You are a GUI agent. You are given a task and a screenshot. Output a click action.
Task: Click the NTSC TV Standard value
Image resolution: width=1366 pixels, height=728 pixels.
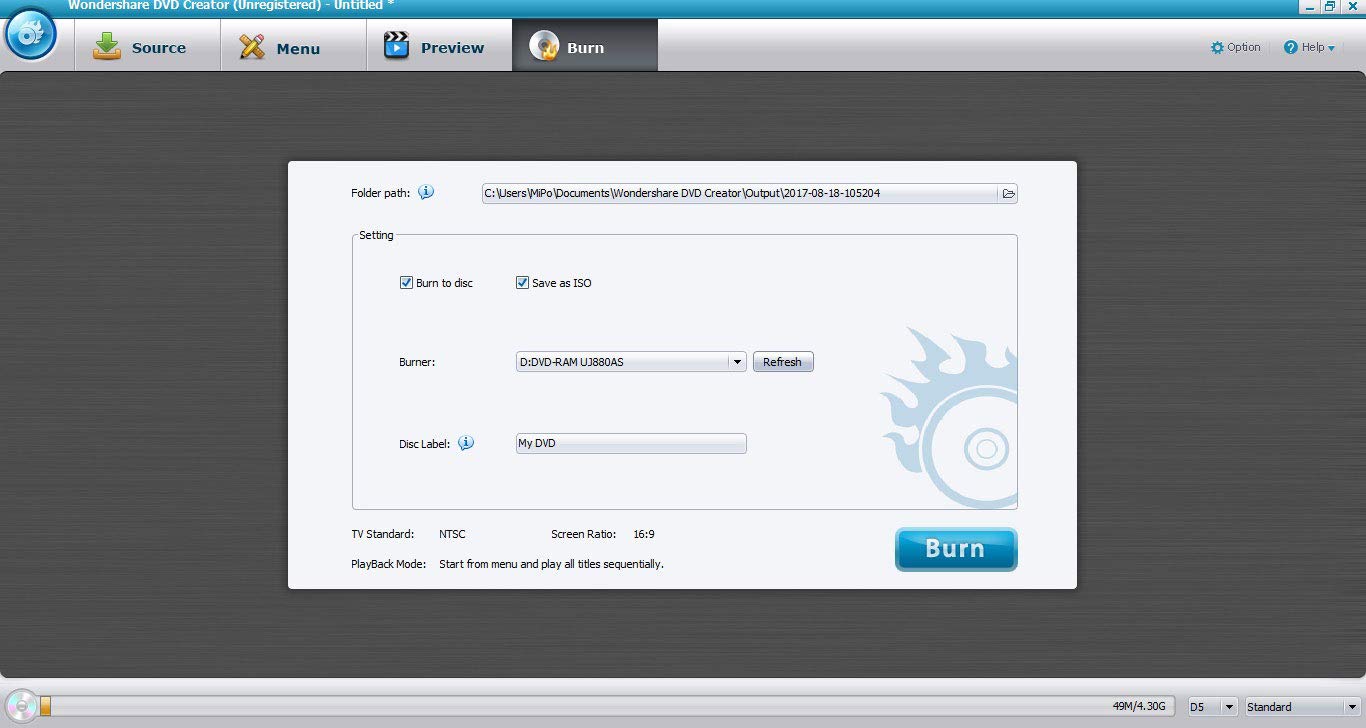point(452,534)
